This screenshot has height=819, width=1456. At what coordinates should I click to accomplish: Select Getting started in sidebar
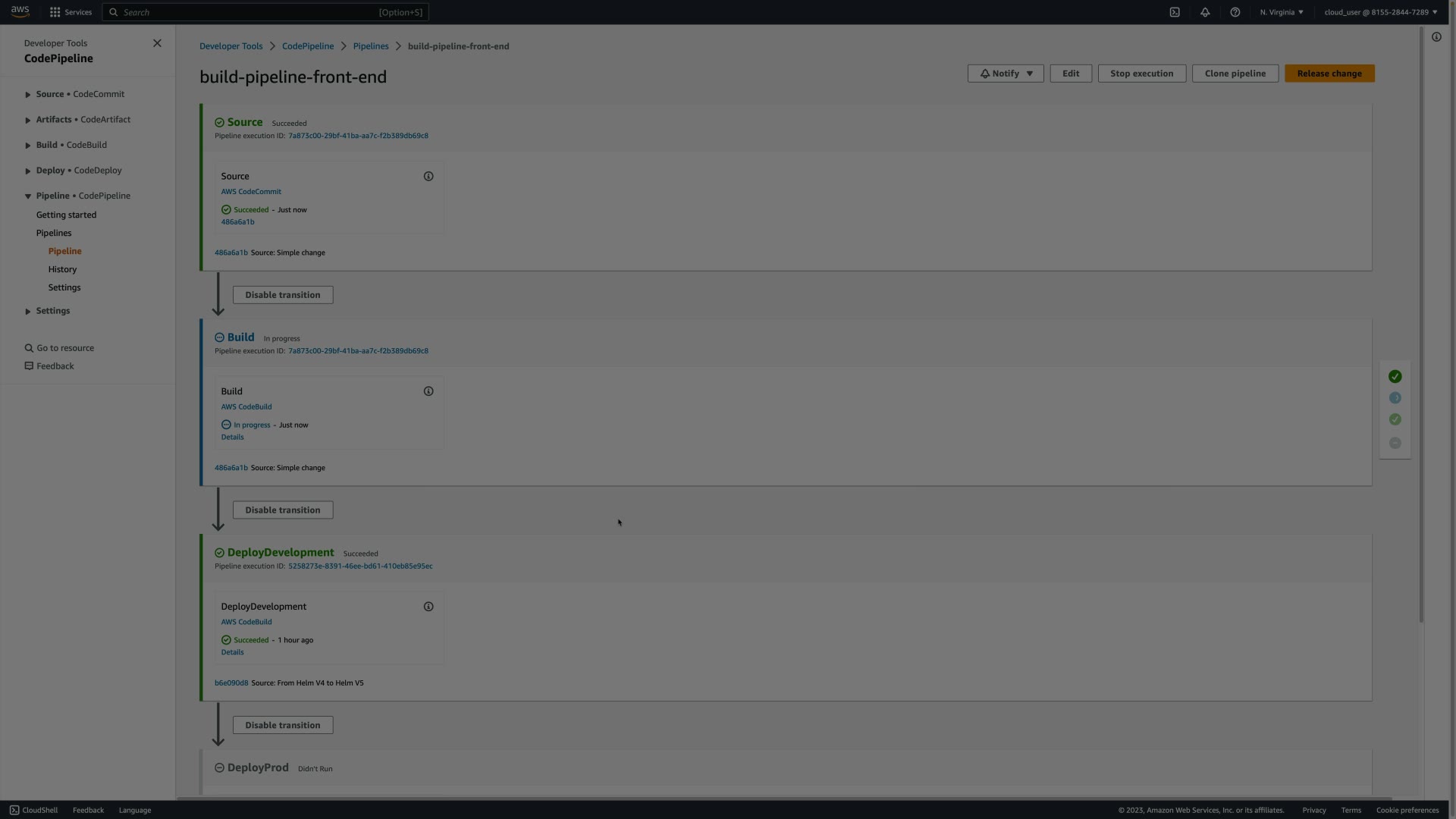(66, 215)
